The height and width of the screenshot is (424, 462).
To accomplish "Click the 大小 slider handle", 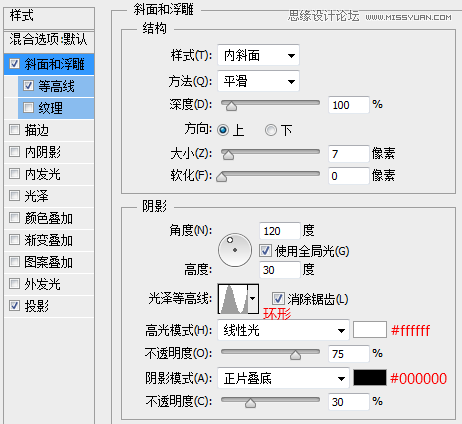I will [x=228, y=155].
